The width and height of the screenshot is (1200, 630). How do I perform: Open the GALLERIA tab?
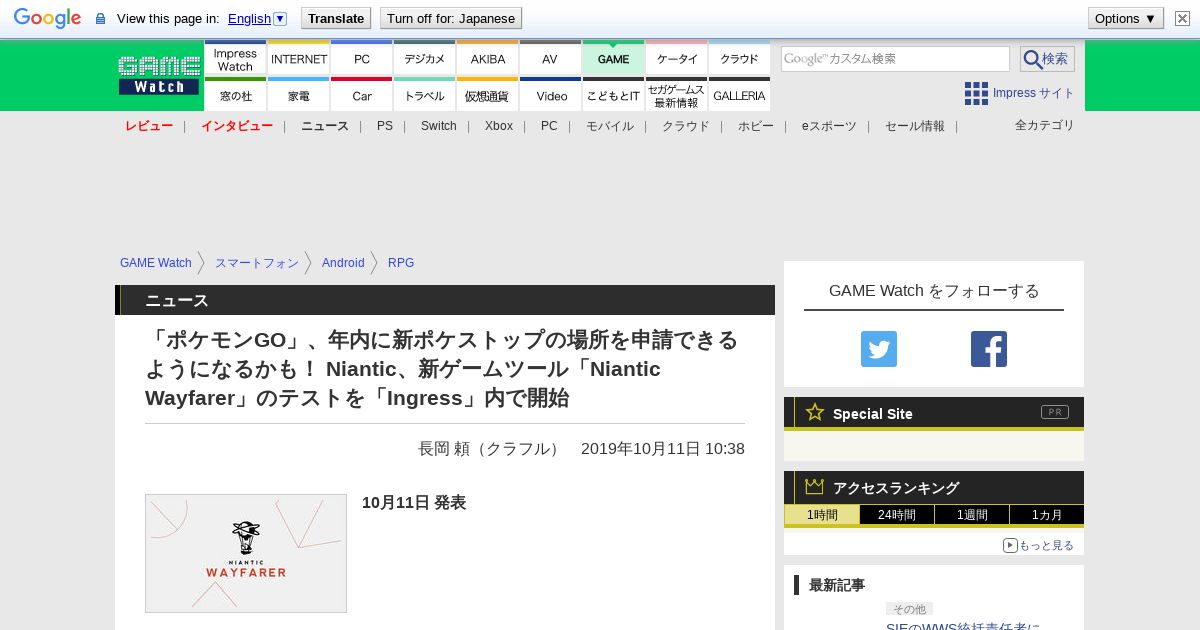click(x=740, y=94)
